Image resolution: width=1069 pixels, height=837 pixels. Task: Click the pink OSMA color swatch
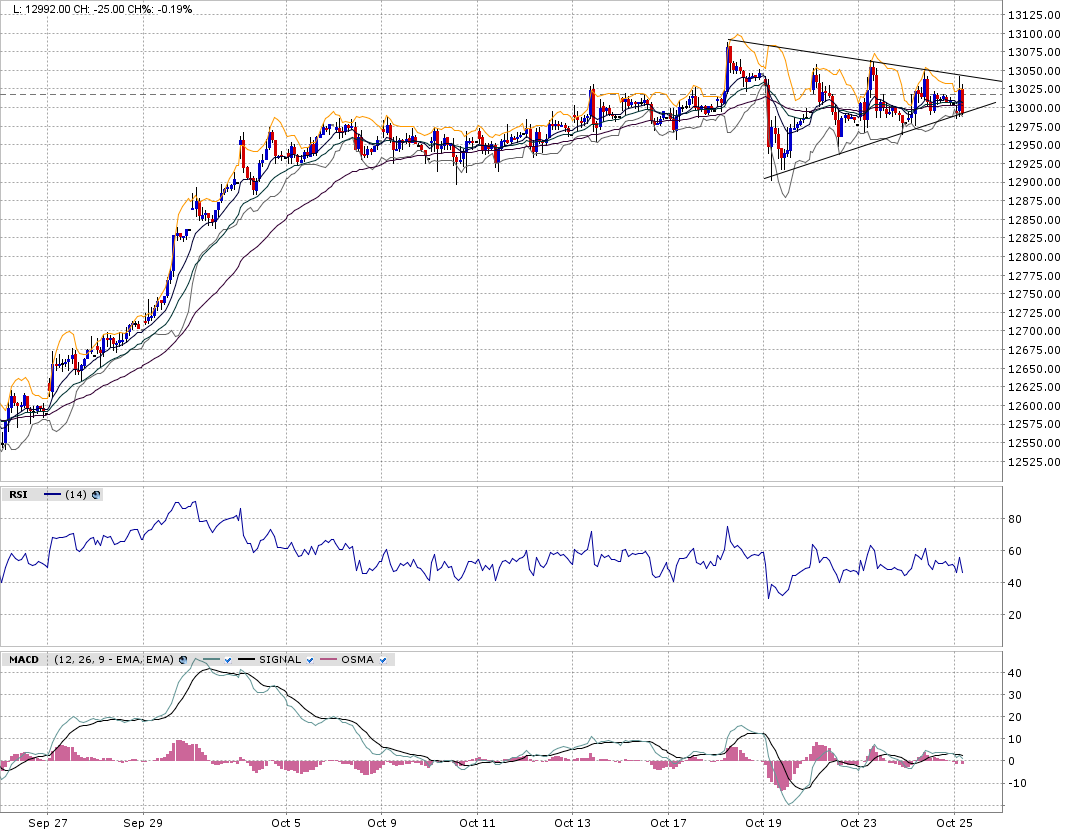click(328, 660)
